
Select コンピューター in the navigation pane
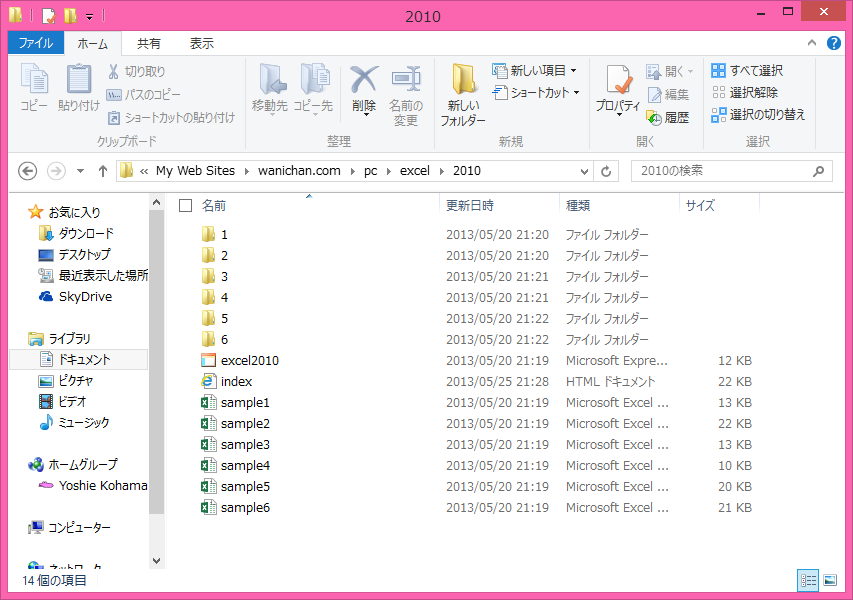tap(70, 528)
